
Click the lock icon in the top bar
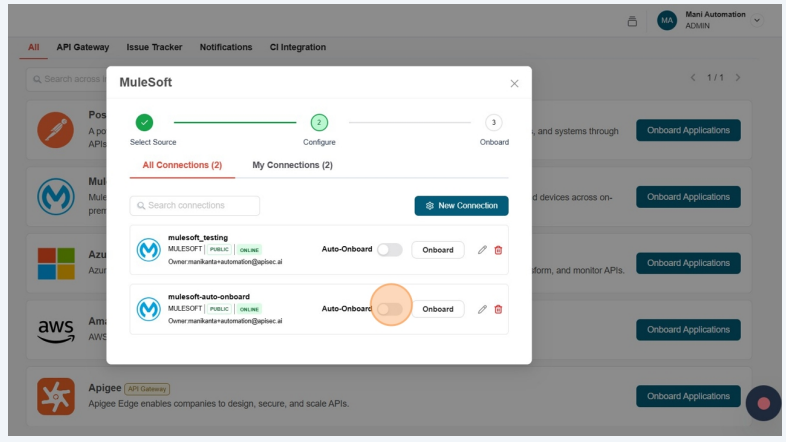tap(632, 21)
